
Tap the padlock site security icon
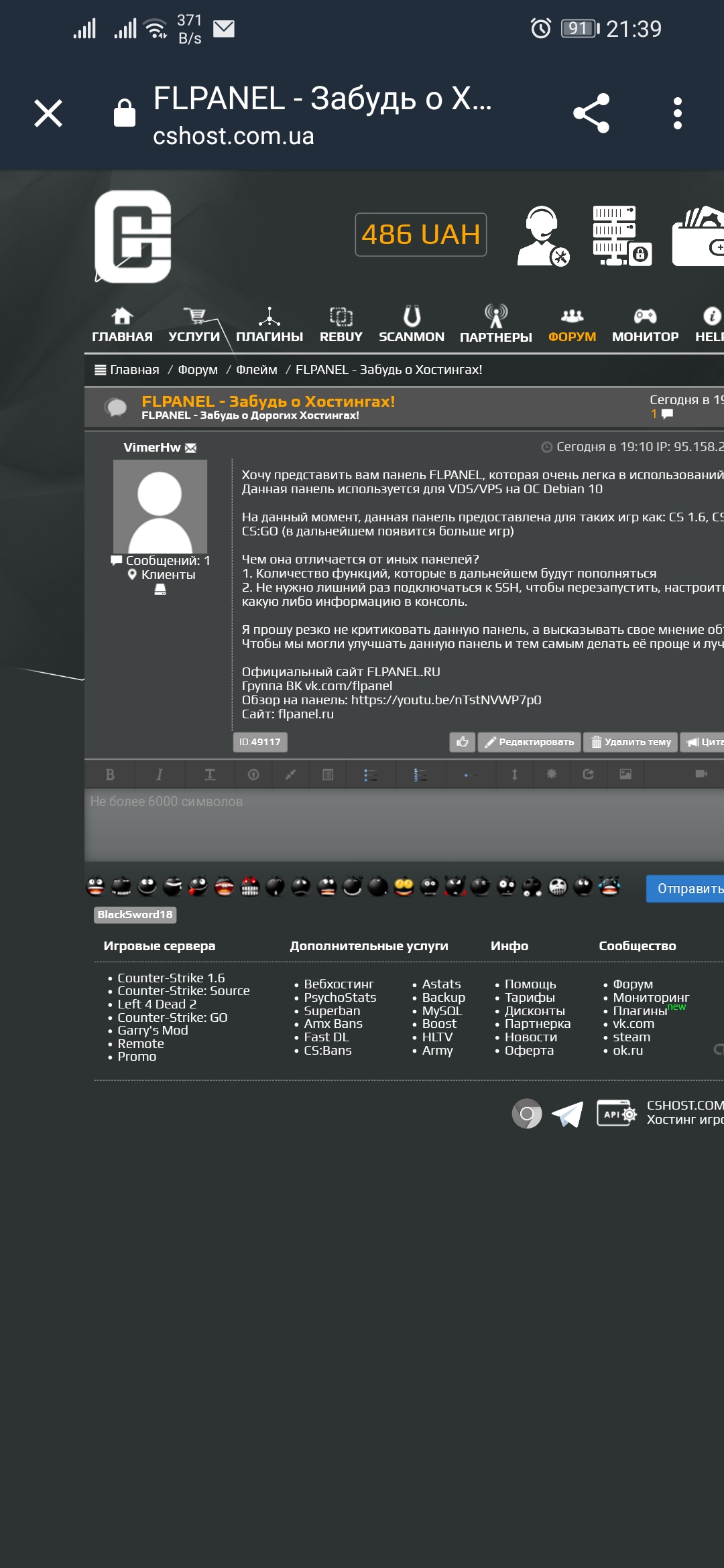tap(125, 113)
